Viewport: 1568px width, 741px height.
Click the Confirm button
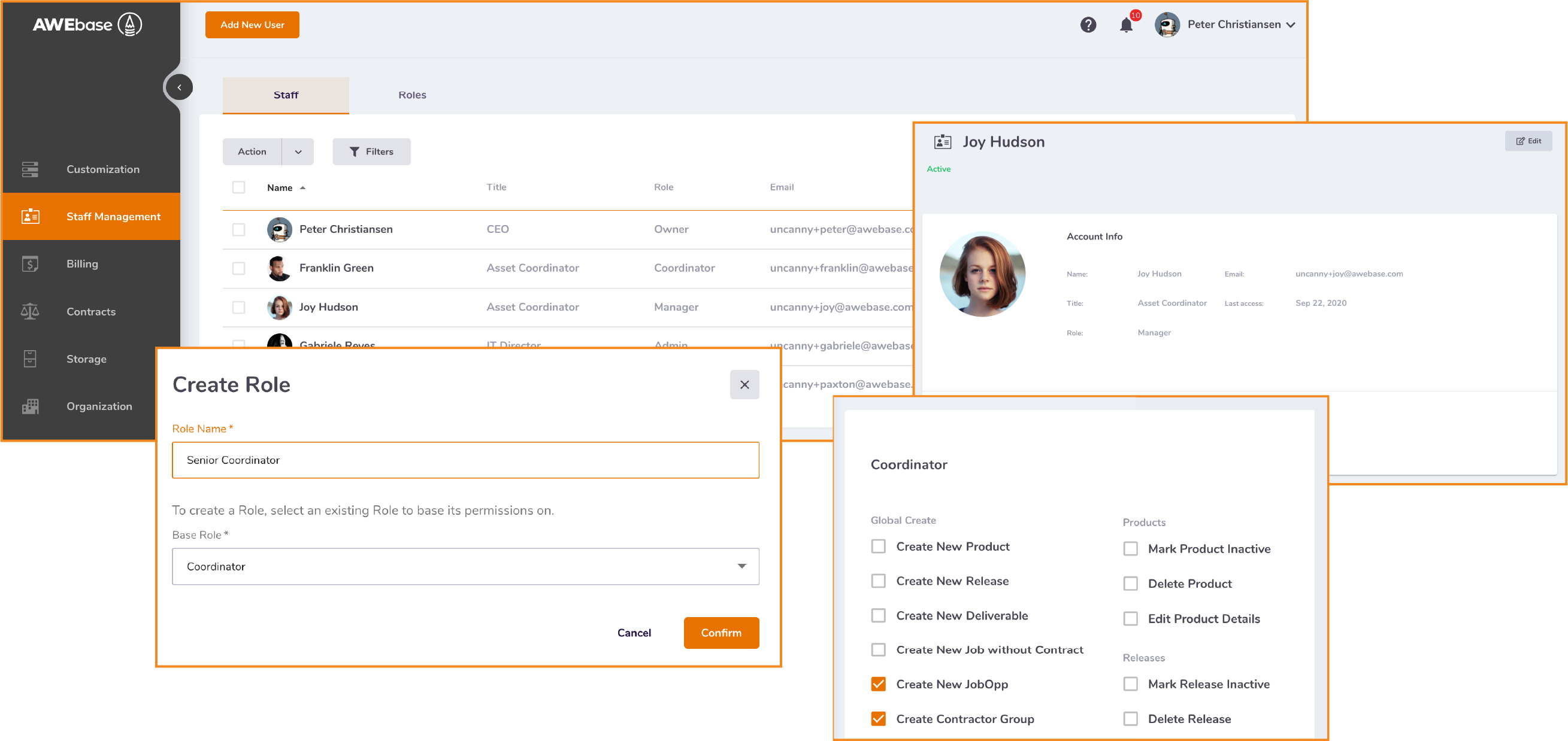coord(721,633)
